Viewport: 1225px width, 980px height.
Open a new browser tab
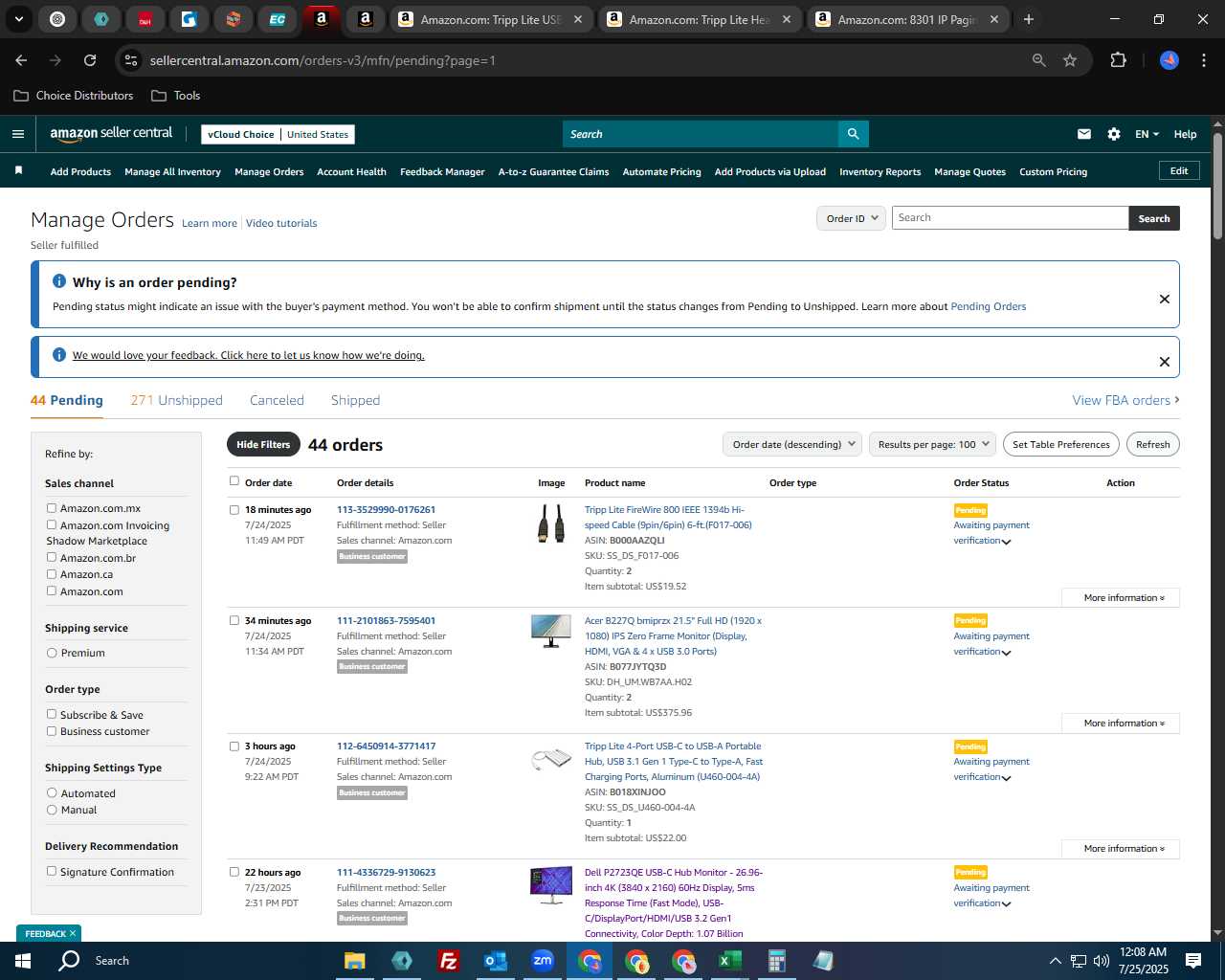pos(1029,19)
